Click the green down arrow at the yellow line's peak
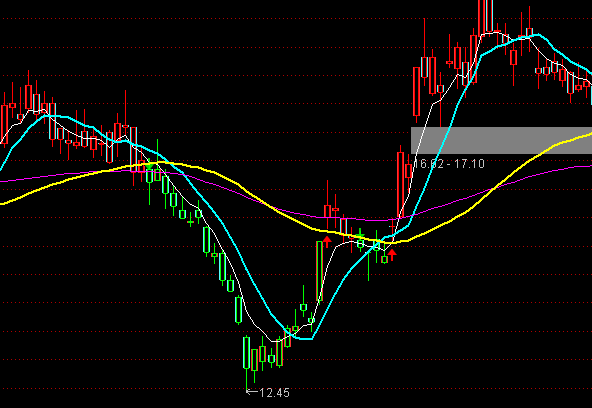592x408 pixels. [x=149, y=164]
